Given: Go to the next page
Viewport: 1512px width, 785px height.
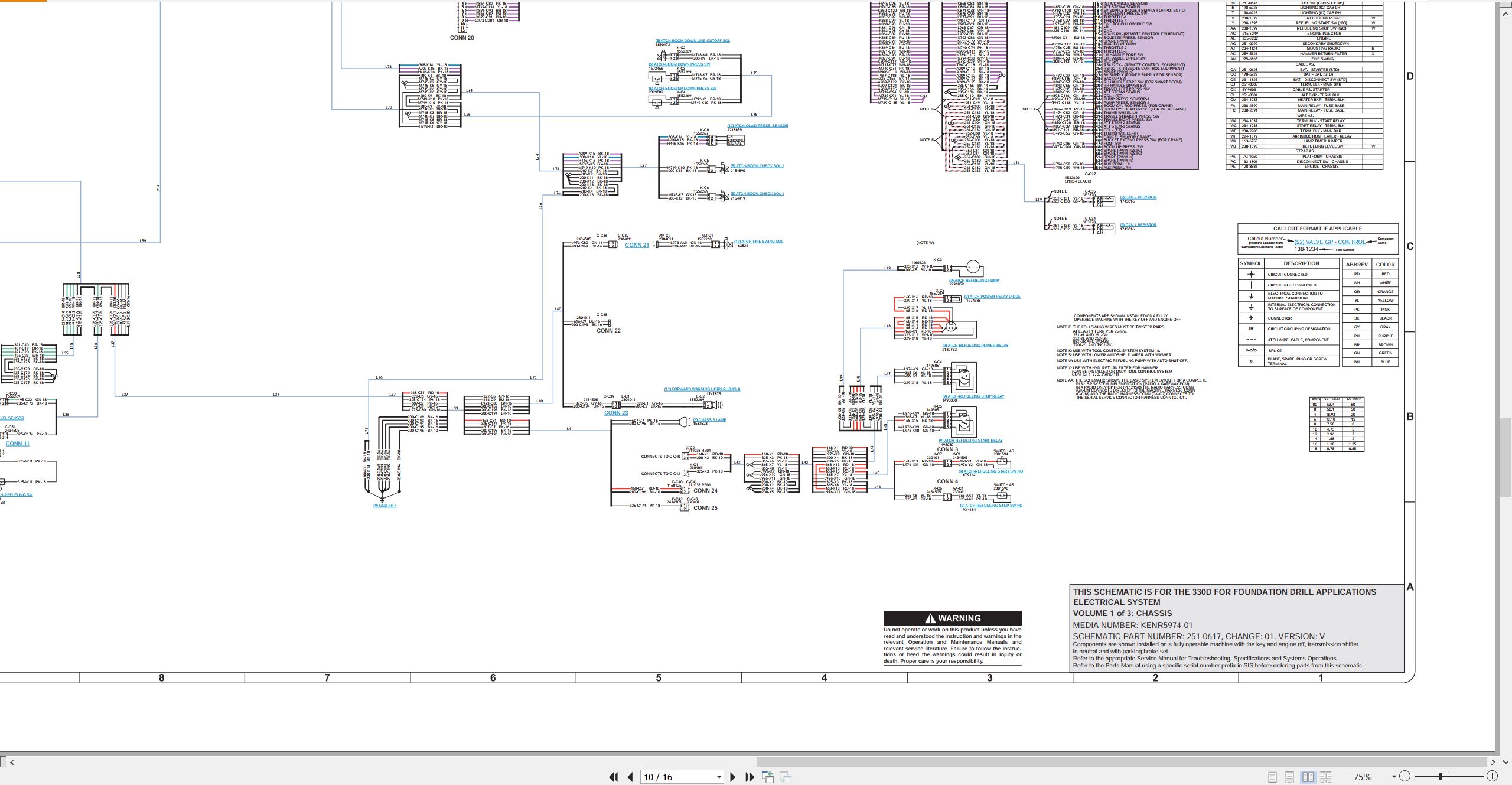Looking at the screenshot, I should click(x=733, y=777).
